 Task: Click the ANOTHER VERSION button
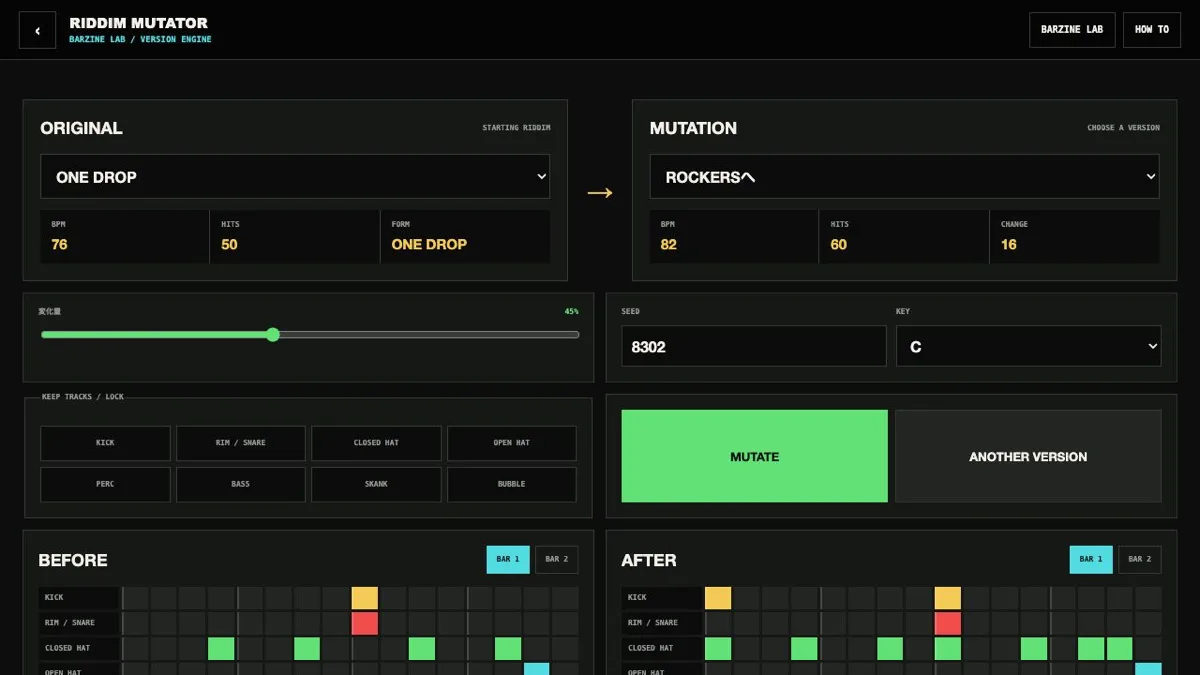(1028, 456)
